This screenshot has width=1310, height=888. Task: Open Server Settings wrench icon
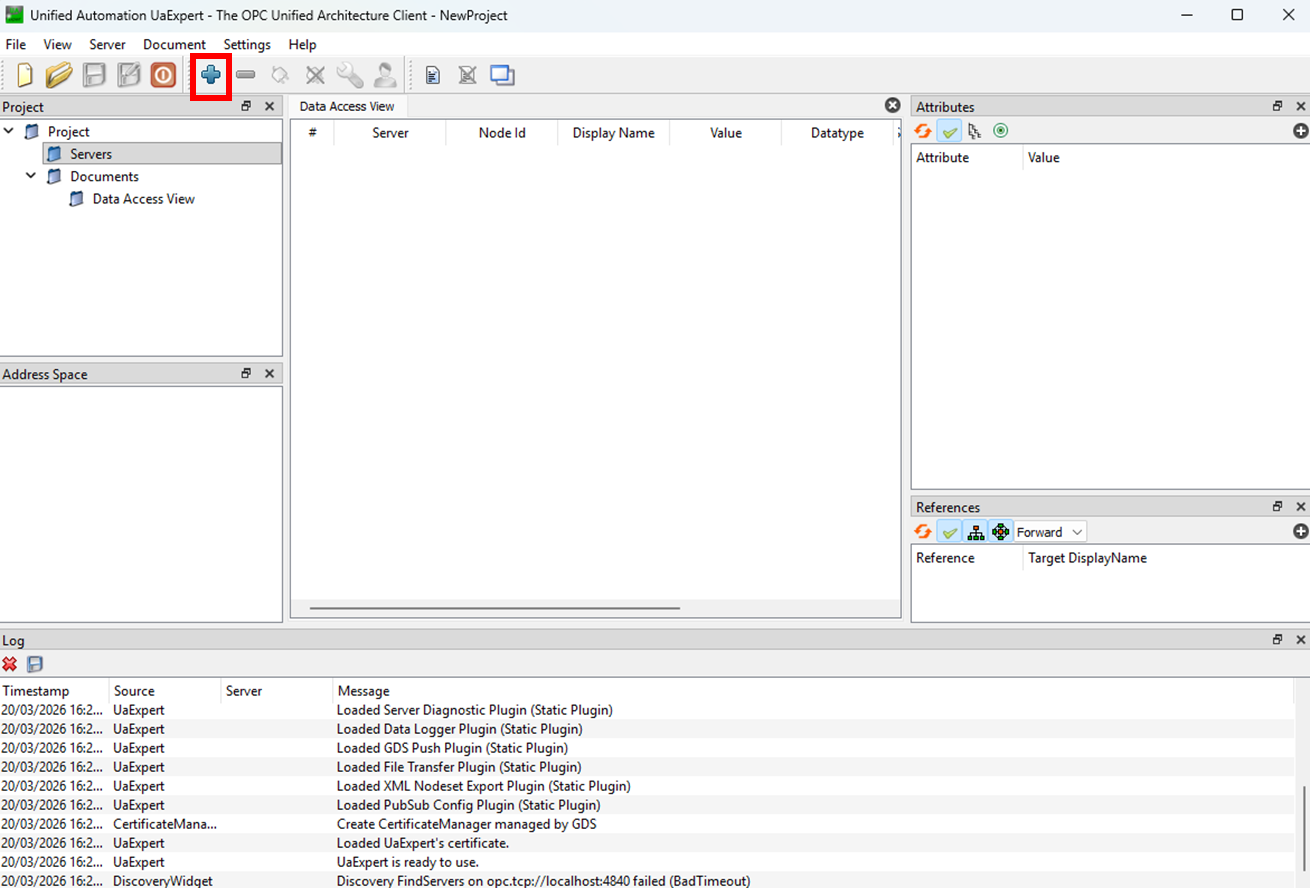coord(350,74)
